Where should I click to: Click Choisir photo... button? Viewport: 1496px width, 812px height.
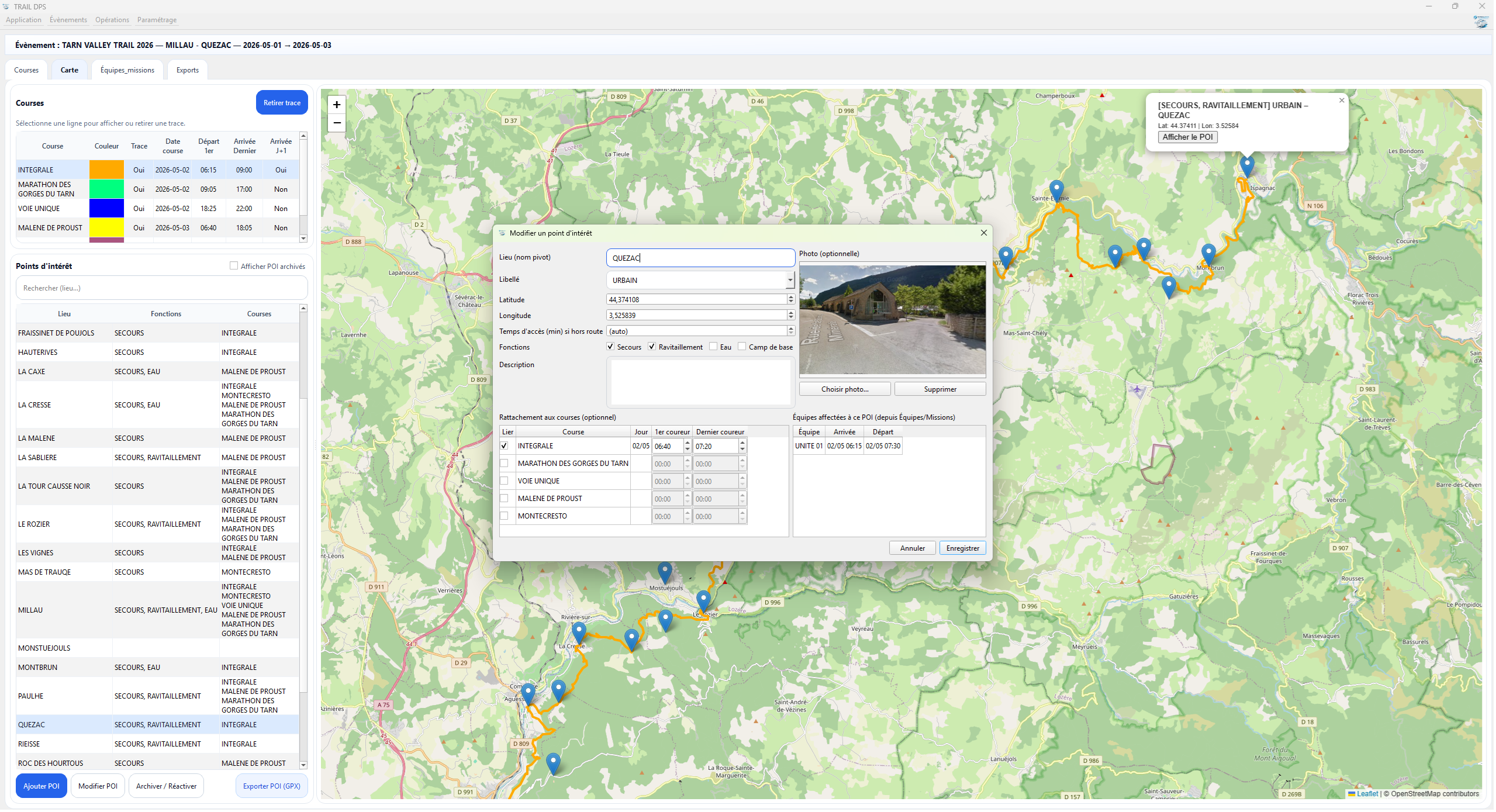[844, 389]
